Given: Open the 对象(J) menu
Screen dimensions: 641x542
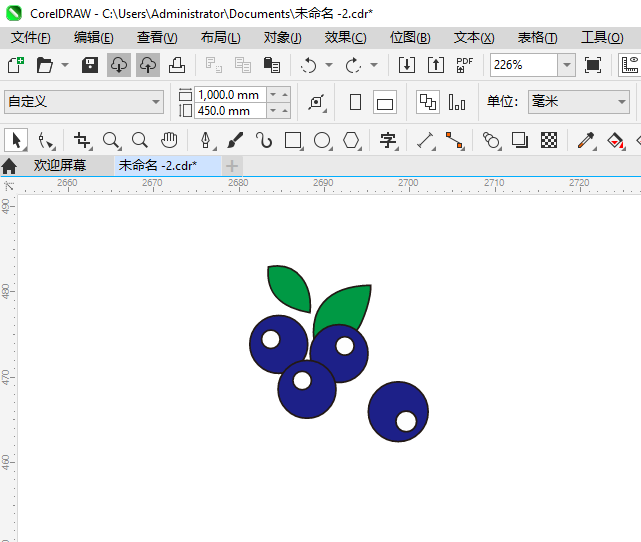Looking at the screenshot, I should (283, 38).
